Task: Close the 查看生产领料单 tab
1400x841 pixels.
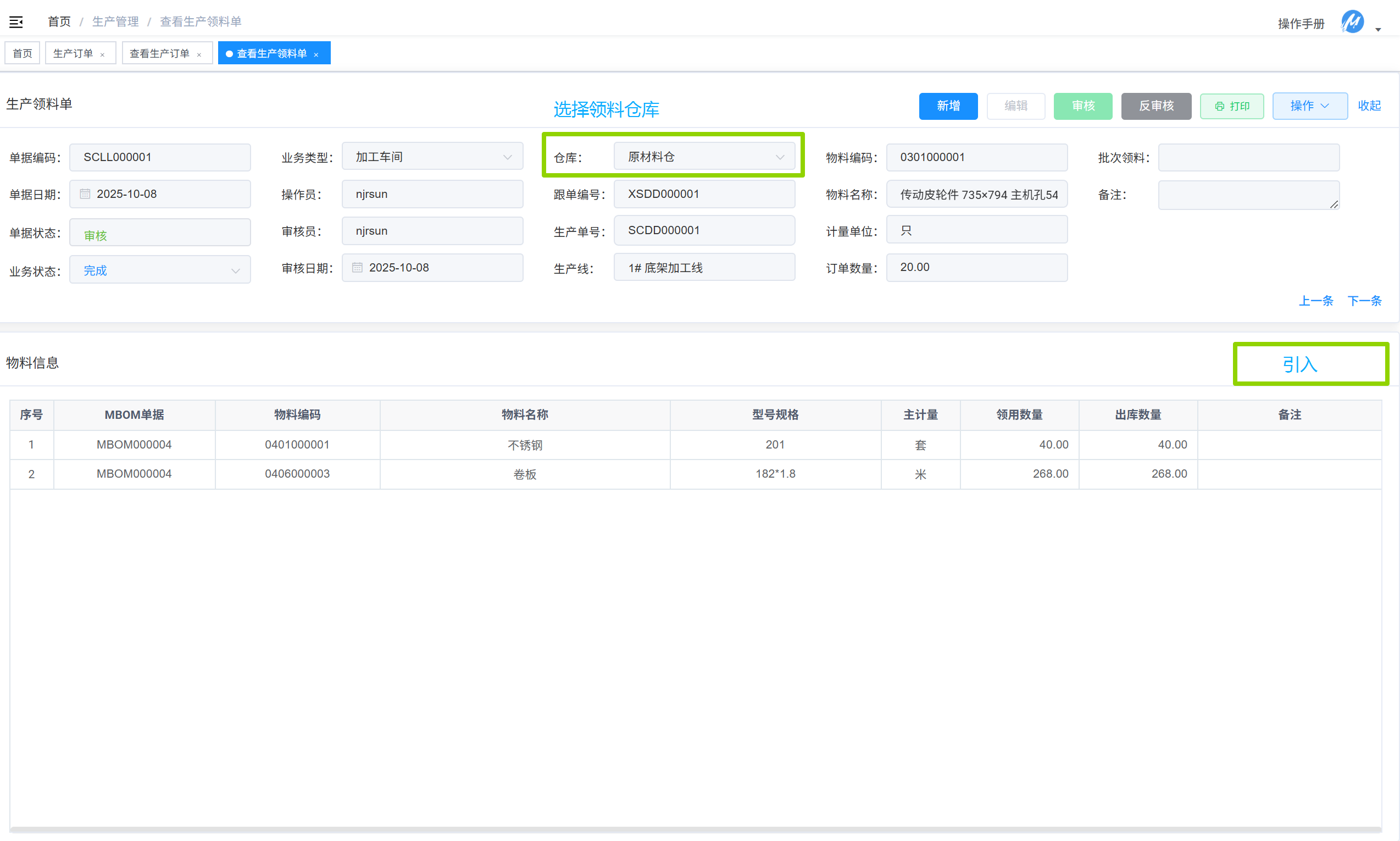Action: point(316,55)
